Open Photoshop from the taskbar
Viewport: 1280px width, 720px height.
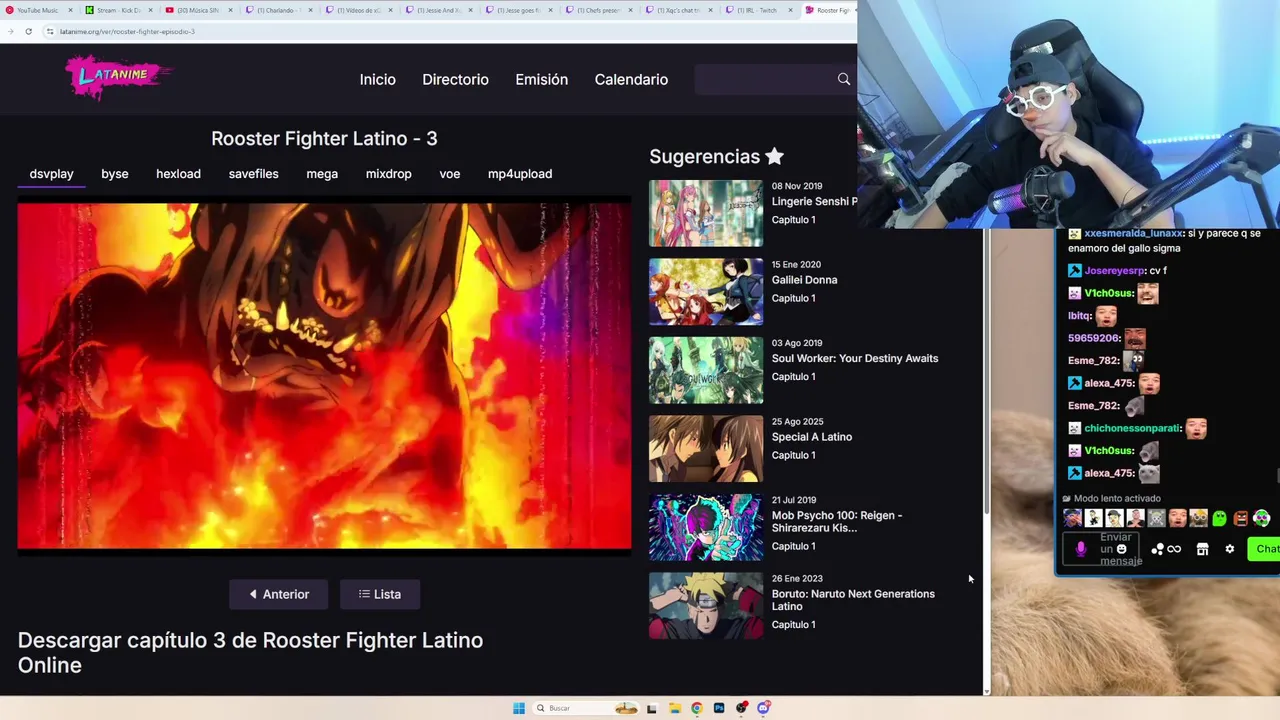click(x=719, y=708)
